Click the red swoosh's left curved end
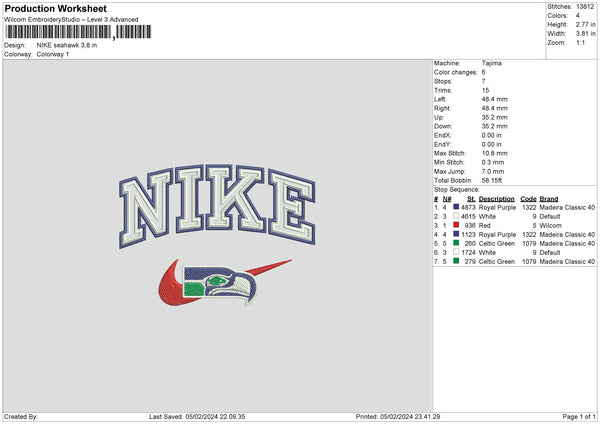Viewport: 600px width, 424px height. (x=168, y=285)
